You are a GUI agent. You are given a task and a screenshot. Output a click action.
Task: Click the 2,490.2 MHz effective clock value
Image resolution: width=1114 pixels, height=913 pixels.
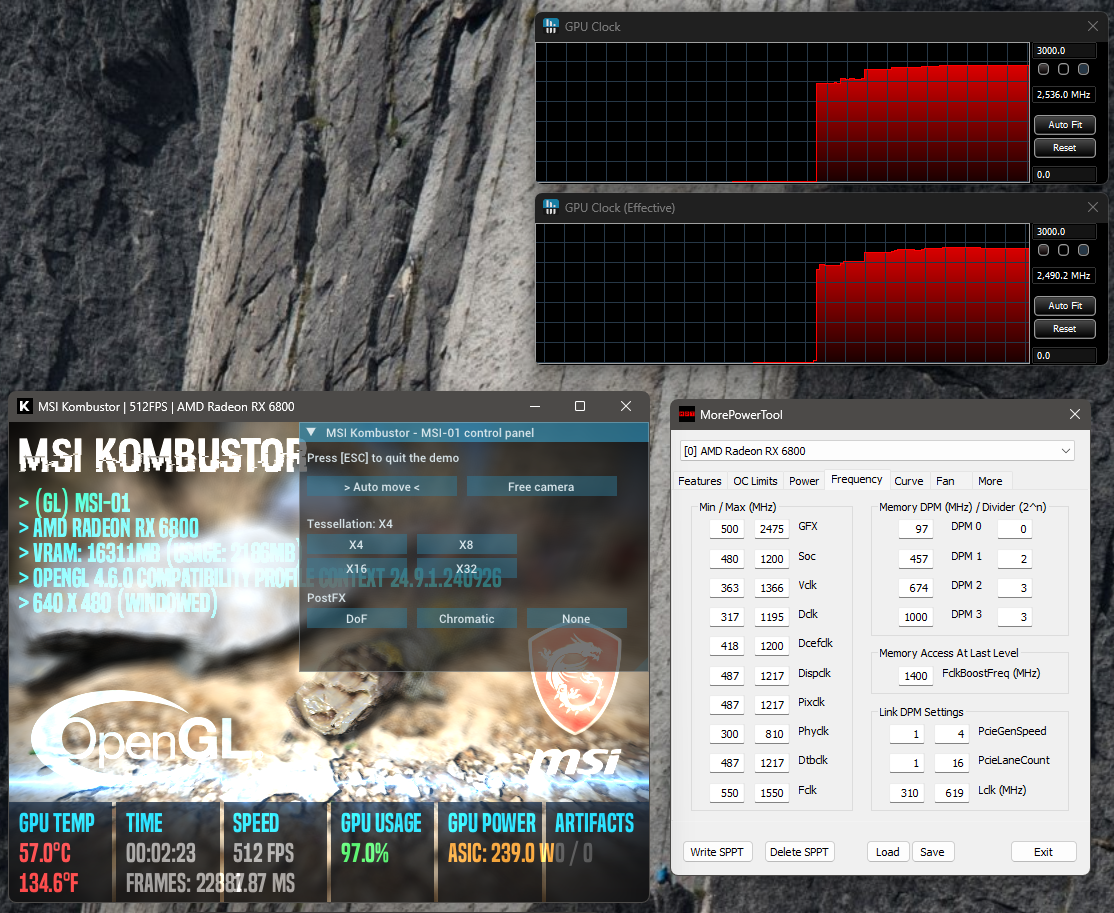click(1064, 276)
